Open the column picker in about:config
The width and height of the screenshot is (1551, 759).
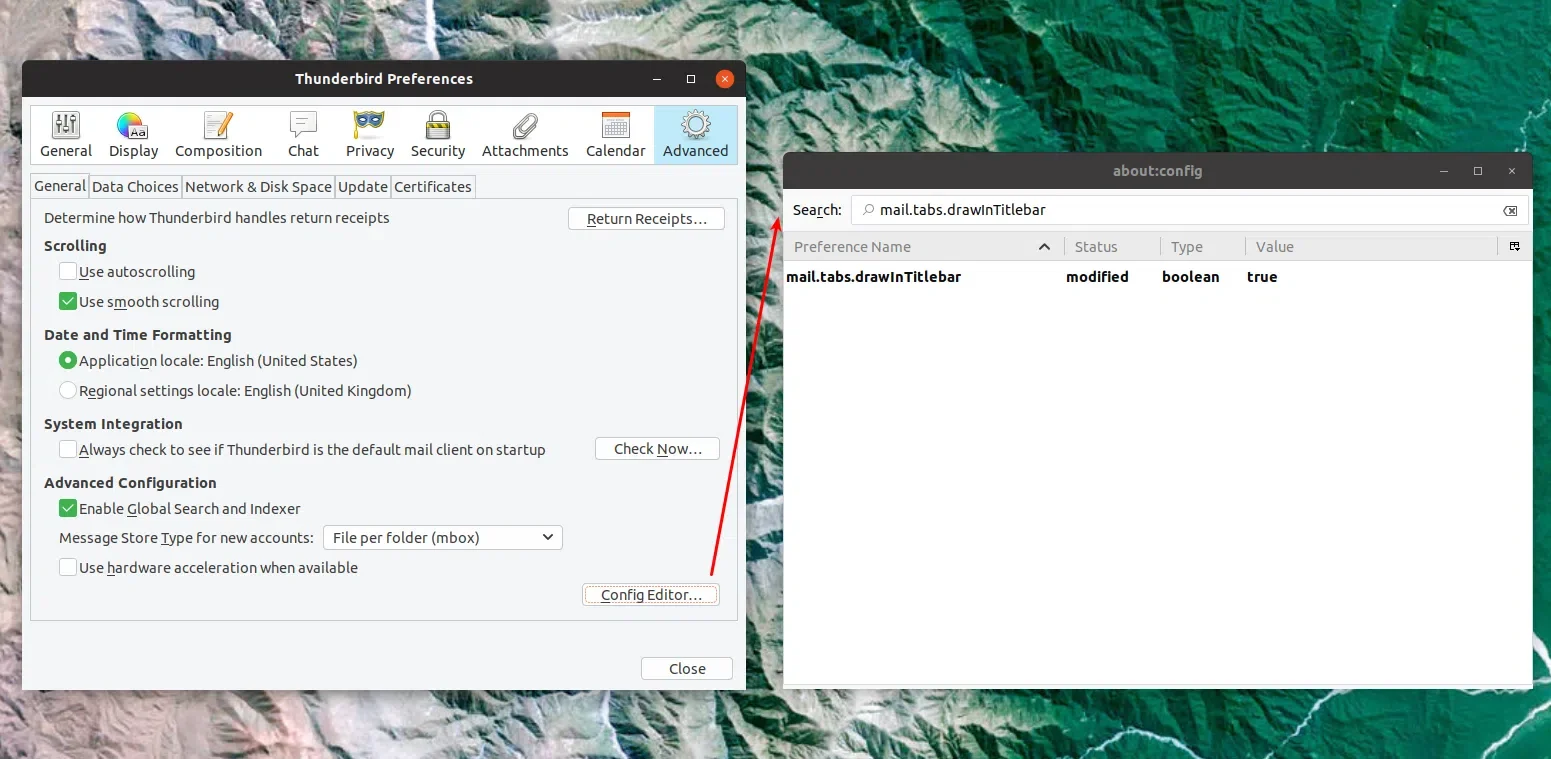point(1514,246)
